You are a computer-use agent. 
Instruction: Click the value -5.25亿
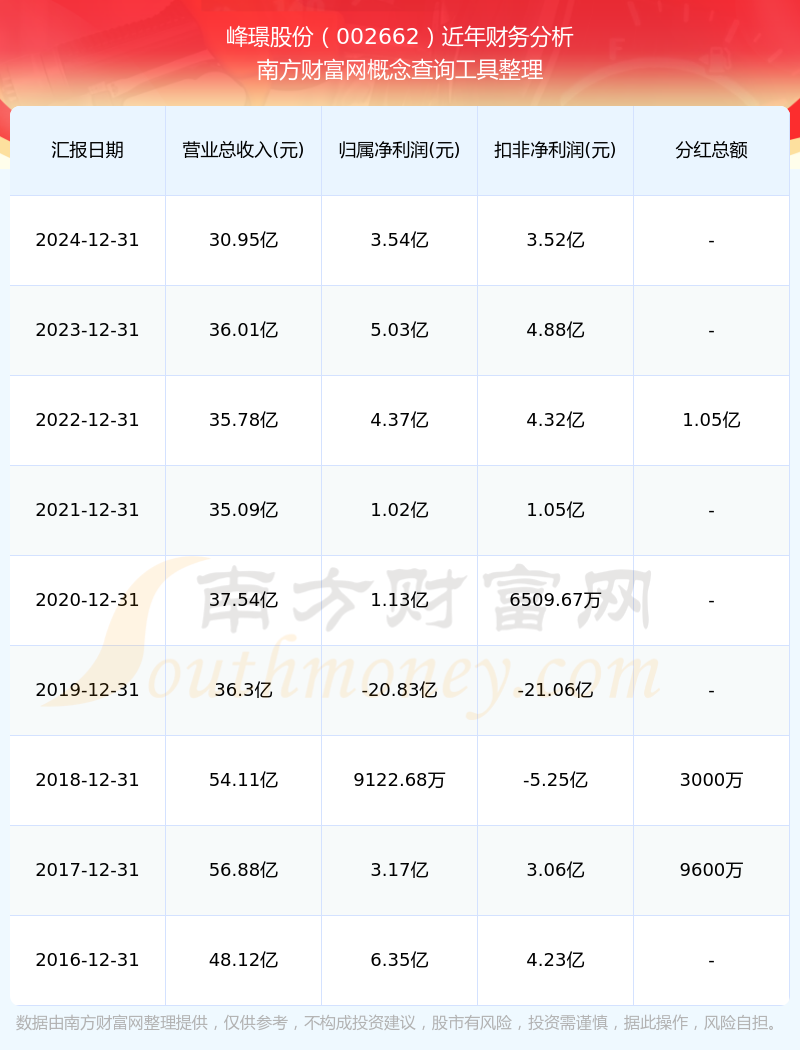pos(556,780)
